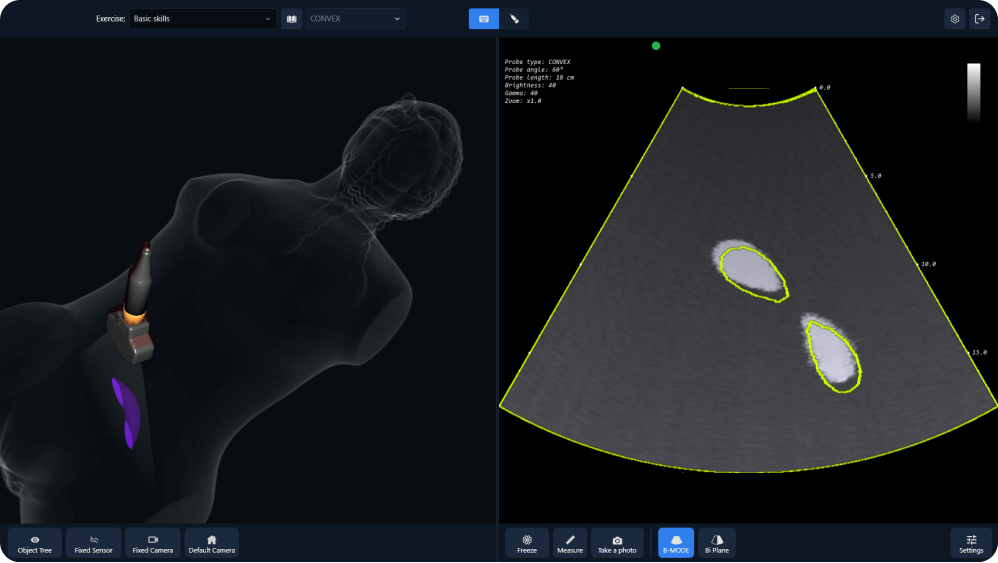
Task: Click the logout exit icon
Action: [x=980, y=19]
